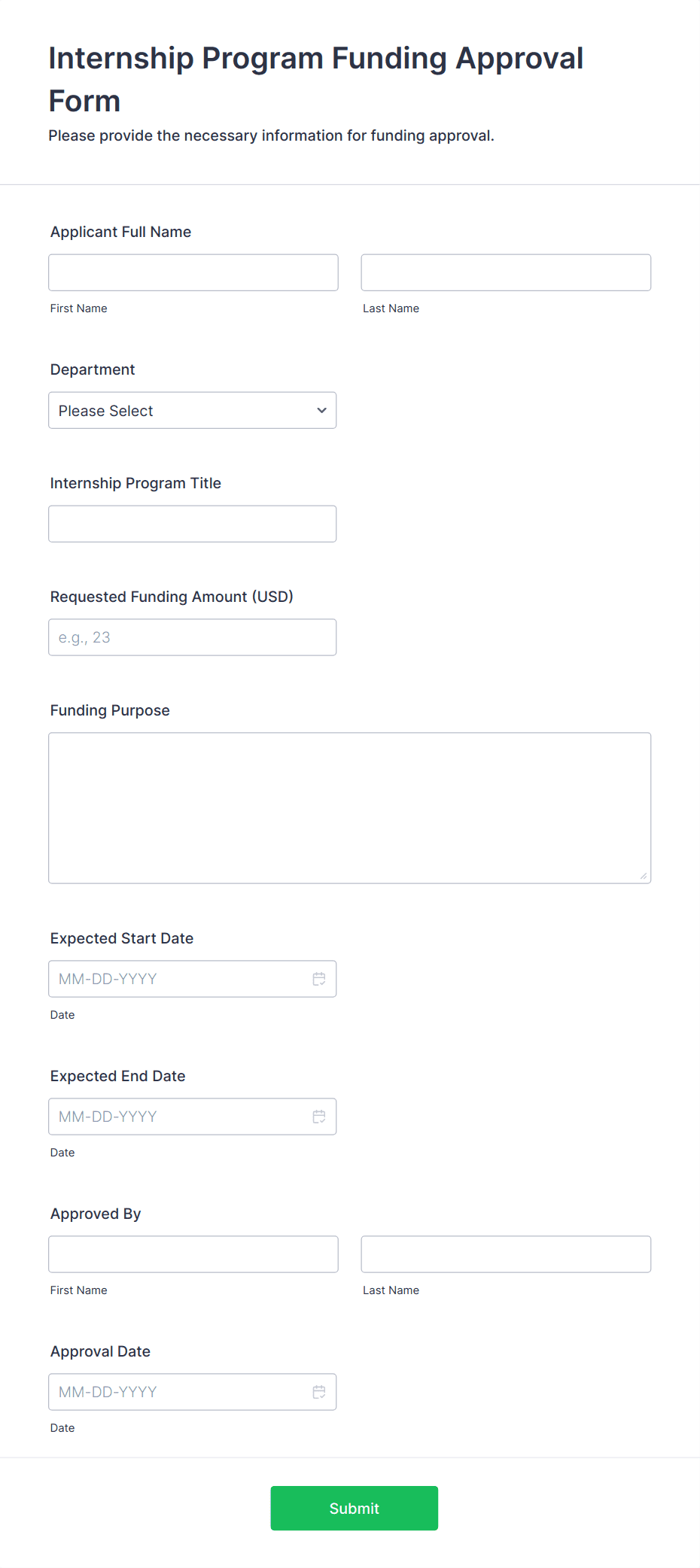Click the Requested Funding Amount field
Screen dimensions: 700x1568
pyautogui.click(x=192, y=637)
